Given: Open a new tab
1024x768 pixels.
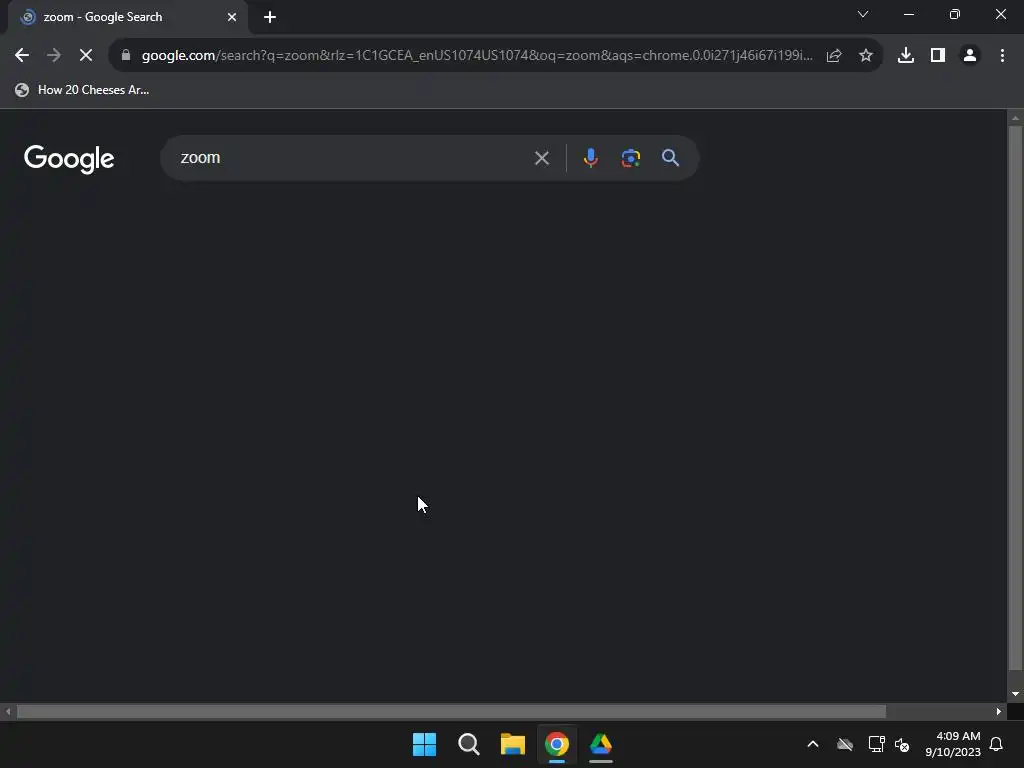Looking at the screenshot, I should tap(270, 17).
